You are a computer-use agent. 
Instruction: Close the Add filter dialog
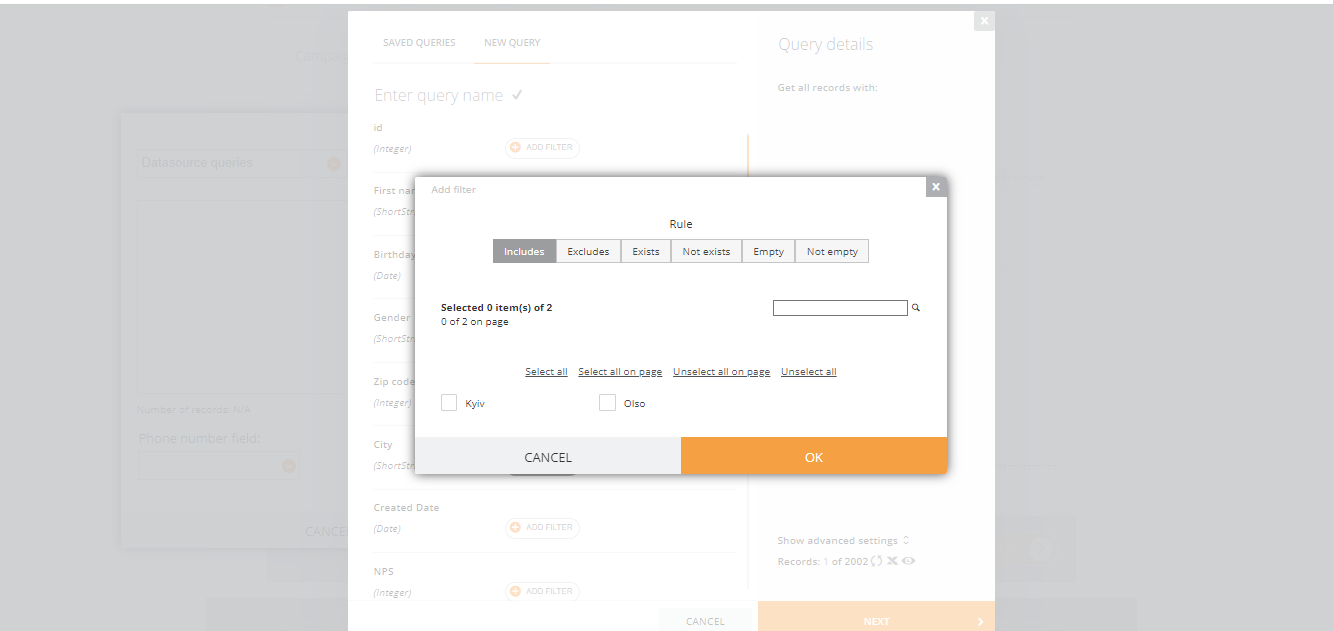[x=936, y=187]
